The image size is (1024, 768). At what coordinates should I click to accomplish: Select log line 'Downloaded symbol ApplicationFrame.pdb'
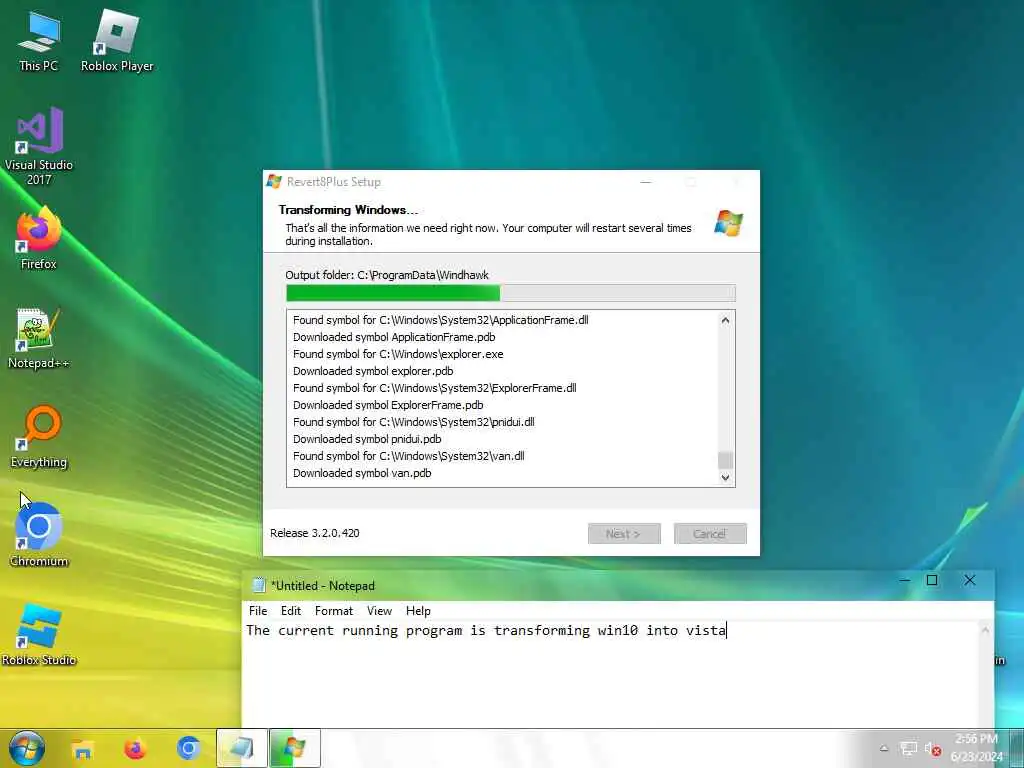coord(394,337)
